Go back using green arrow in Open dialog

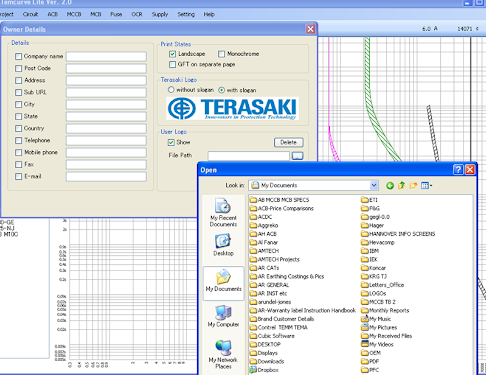coord(390,186)
